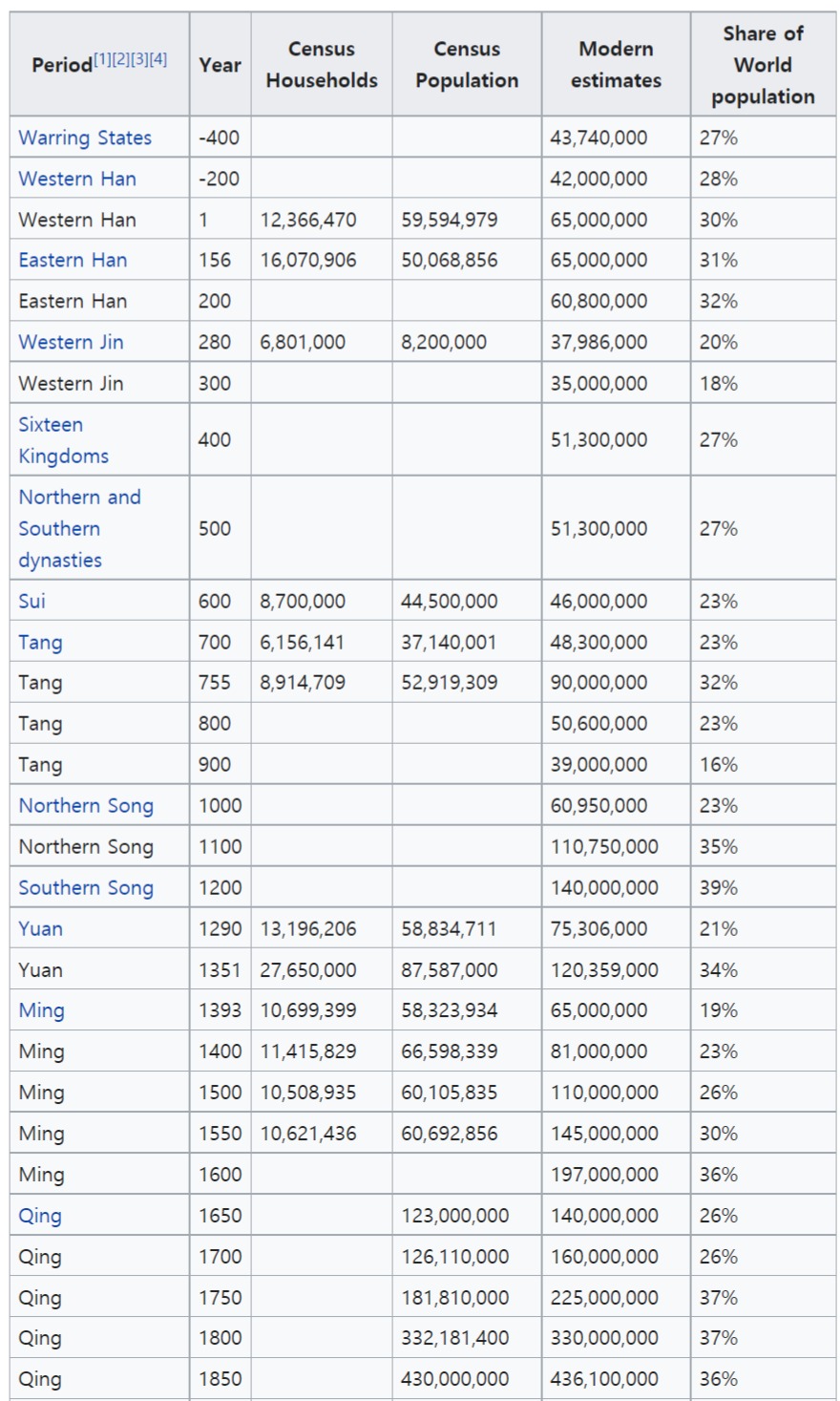Open the Southern Song link
This screenshot has width=840, height=1401.
pyautogui.click(x=86, y=887)
